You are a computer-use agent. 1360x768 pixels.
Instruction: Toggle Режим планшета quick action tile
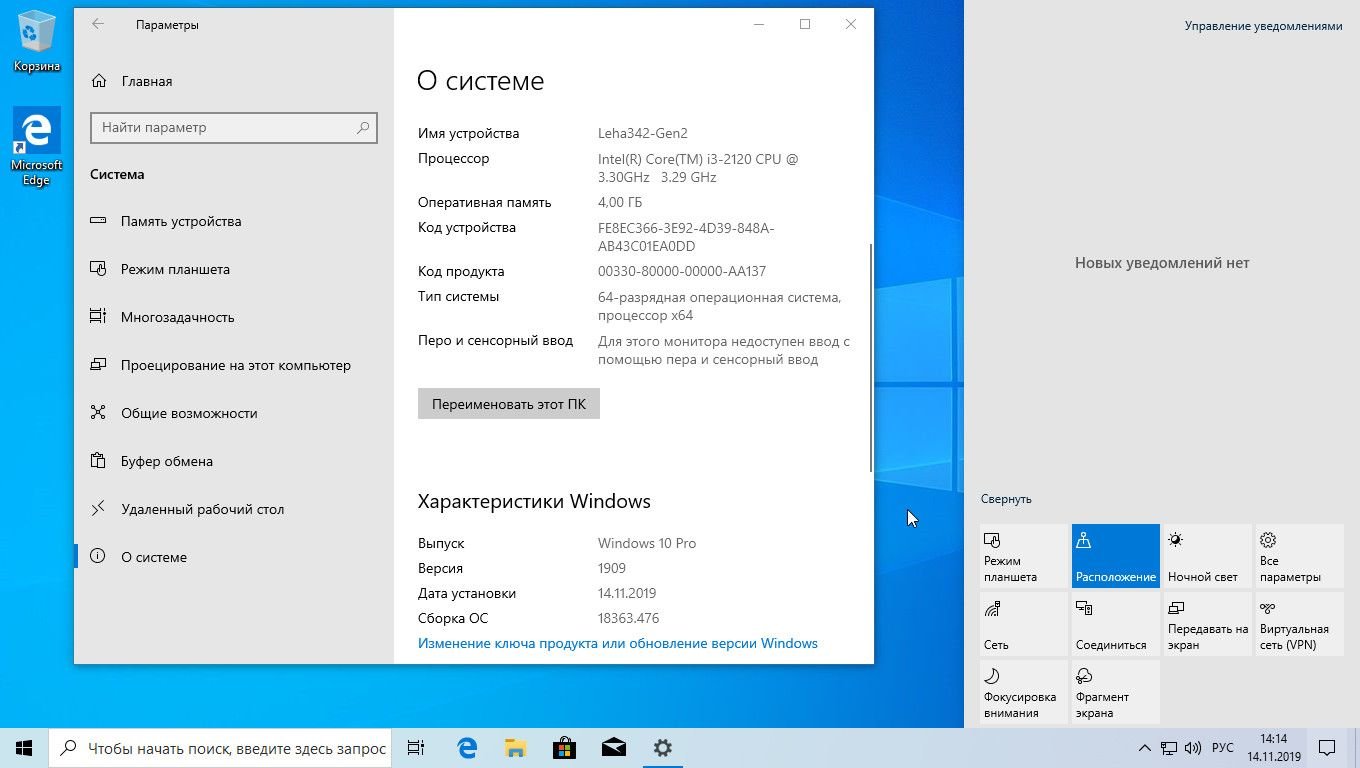tap(1024, 556)
